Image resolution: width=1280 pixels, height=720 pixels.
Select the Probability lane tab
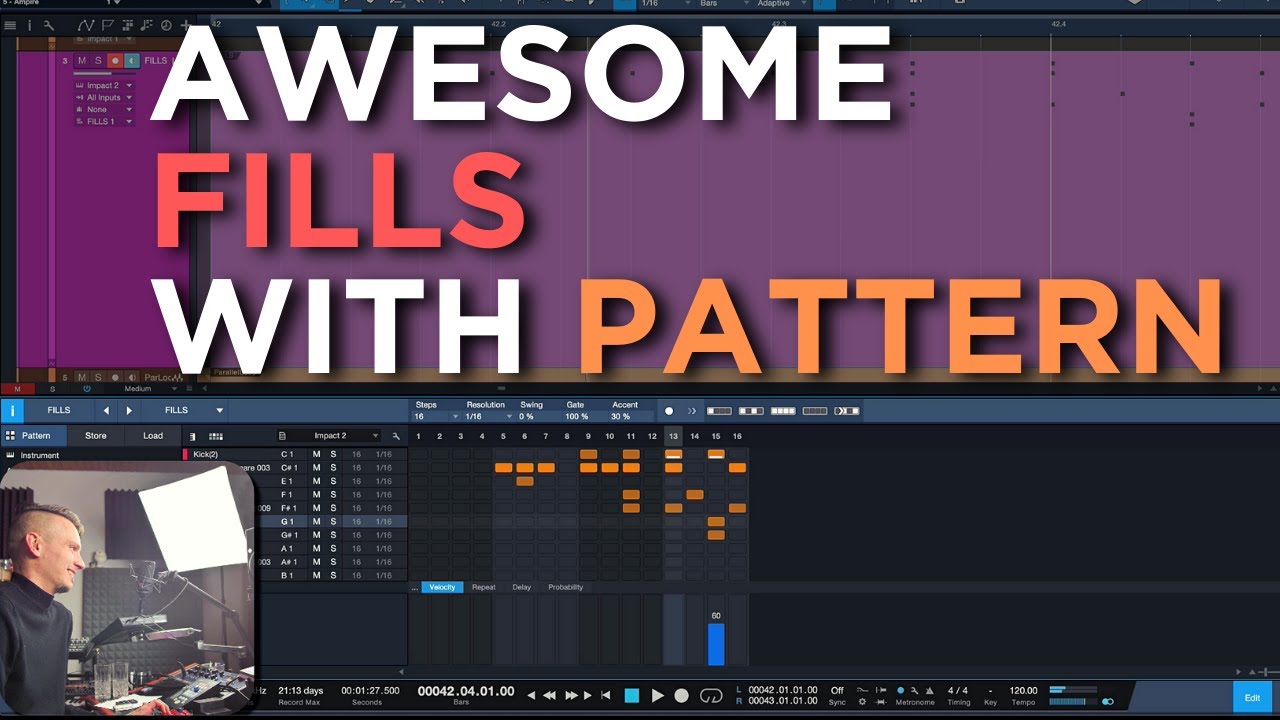565,587
